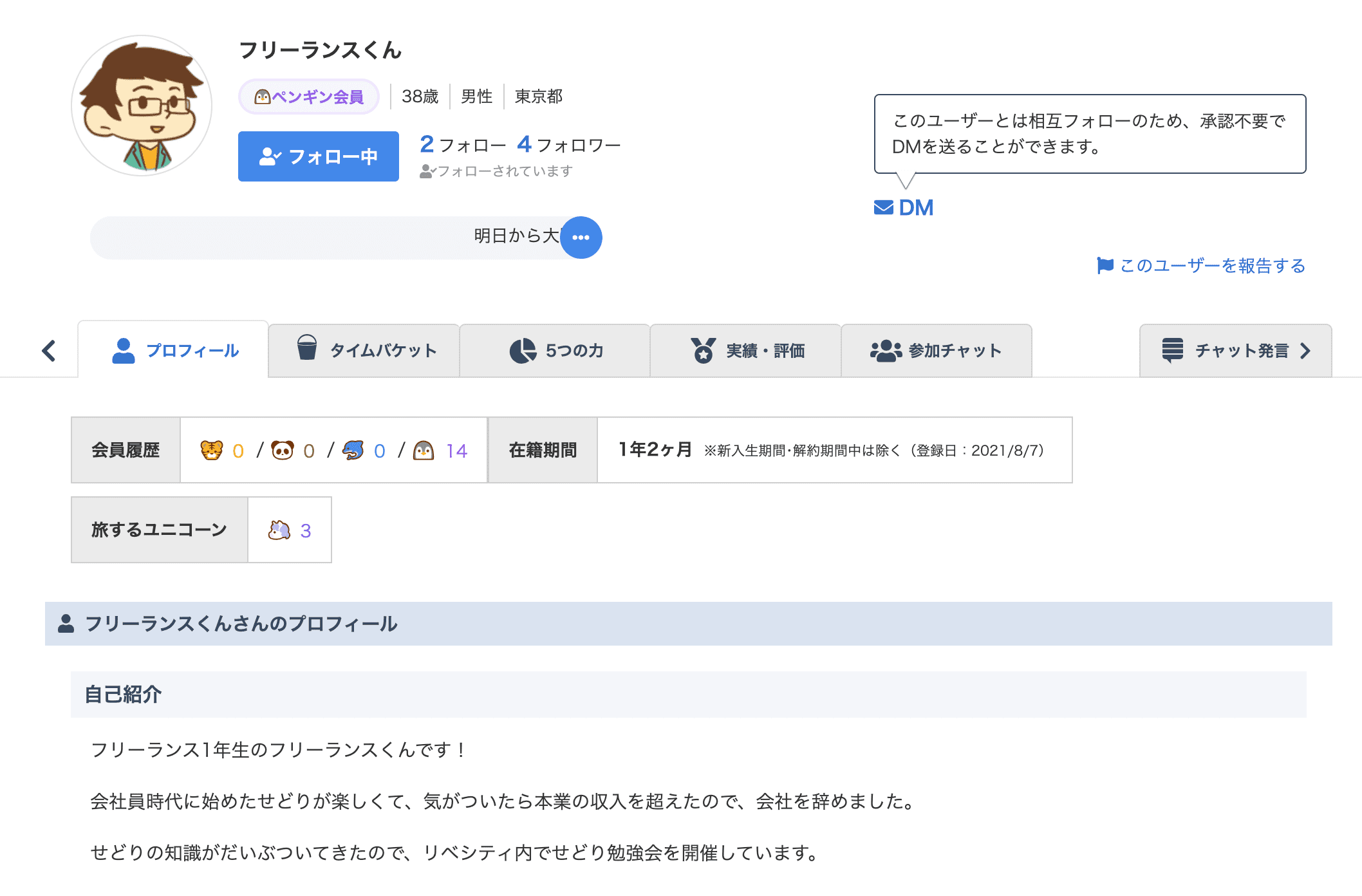Open the タイムバケット tab
Screen dimensions: 1362x896
click(x=365, y=350)
